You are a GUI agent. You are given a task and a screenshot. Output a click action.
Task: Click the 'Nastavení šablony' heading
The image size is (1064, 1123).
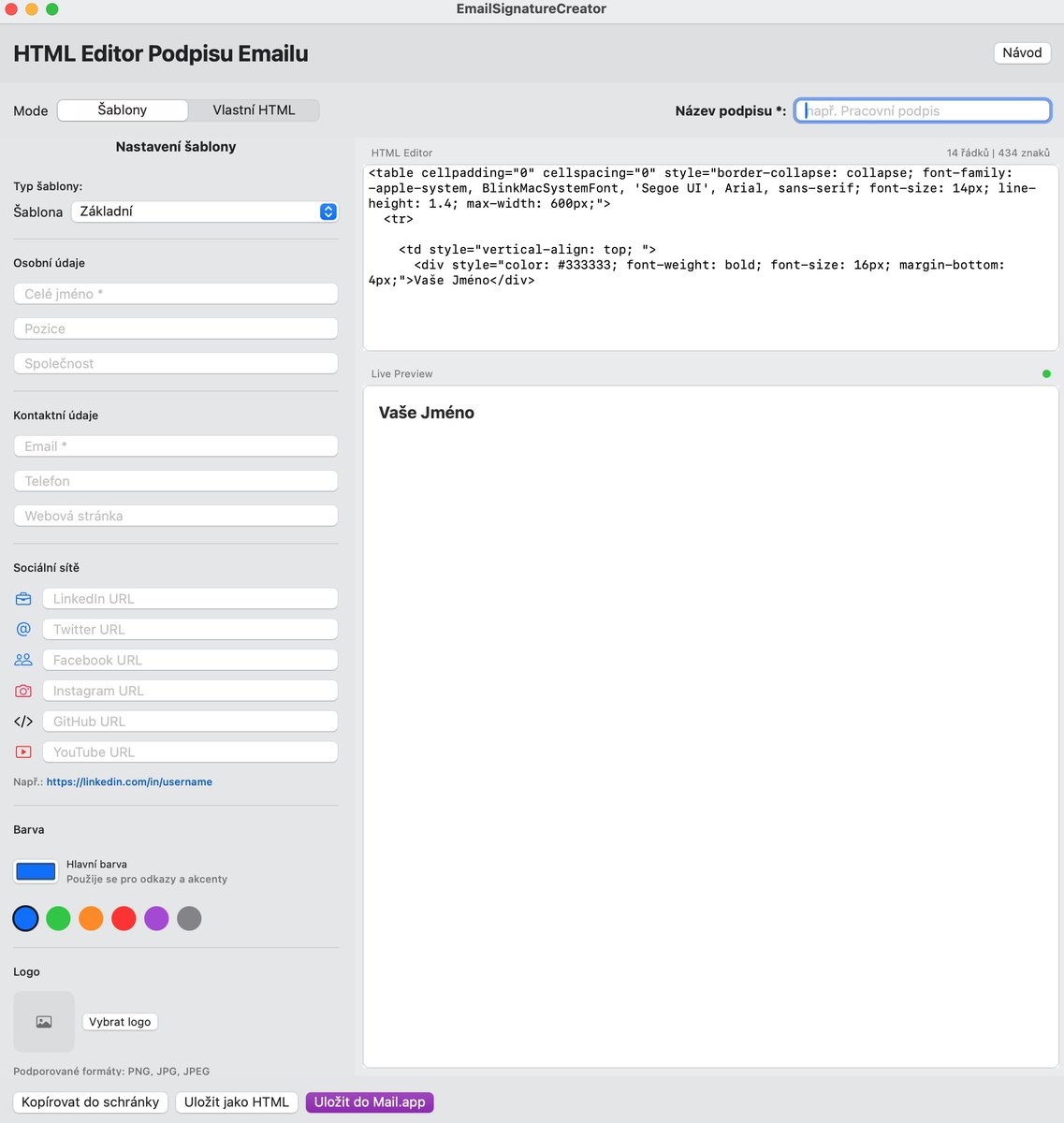point(176,147)
